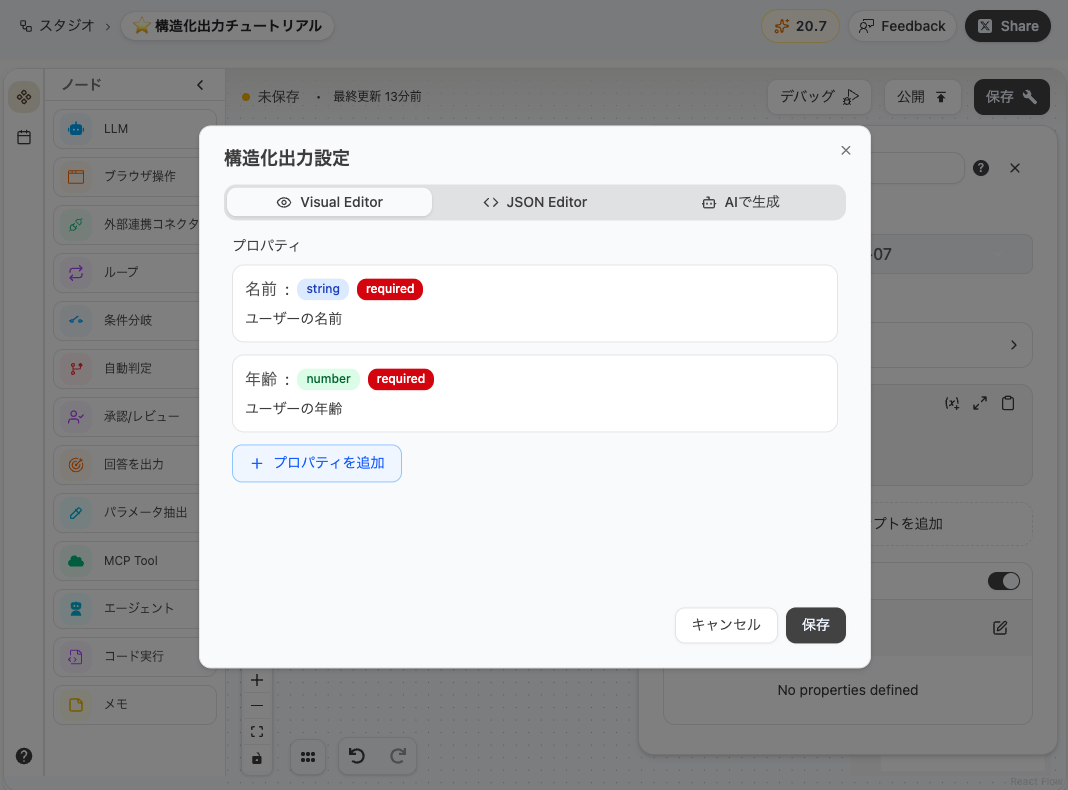Open the calendar icon in left rail
Screen dimensions: 1068x790
click(24, 137)
